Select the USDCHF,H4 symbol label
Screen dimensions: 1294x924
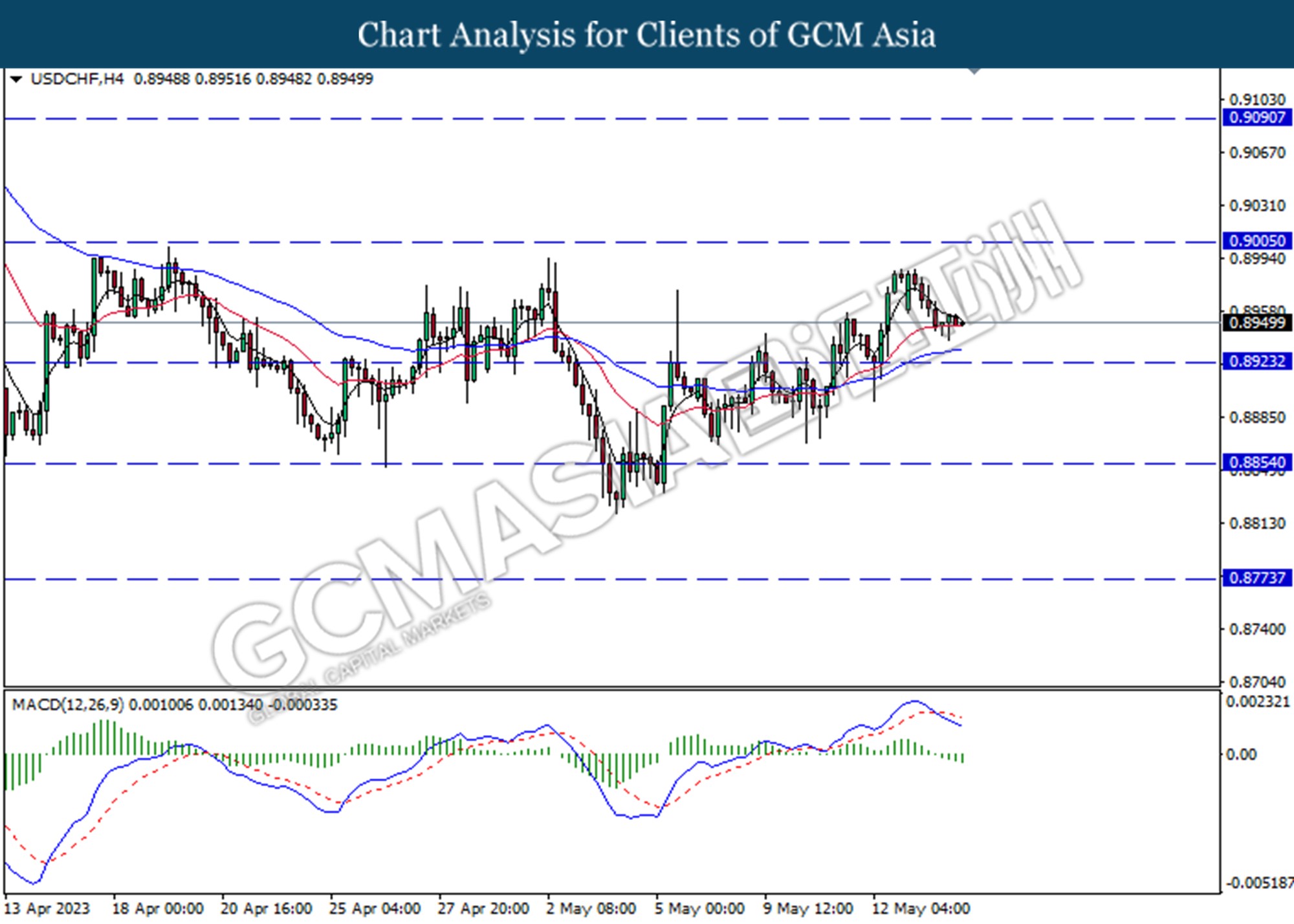point(77,79)
